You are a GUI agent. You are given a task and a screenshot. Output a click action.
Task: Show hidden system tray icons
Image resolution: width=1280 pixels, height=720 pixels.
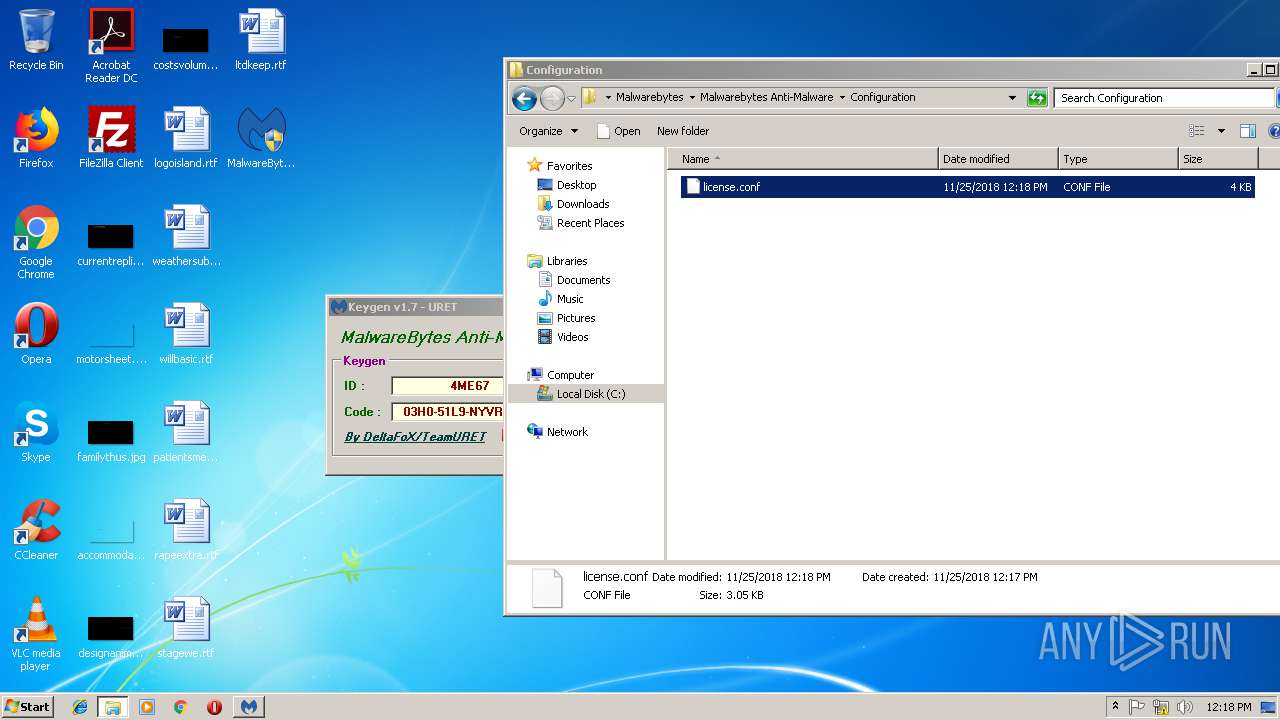[x=1115, y=707]
